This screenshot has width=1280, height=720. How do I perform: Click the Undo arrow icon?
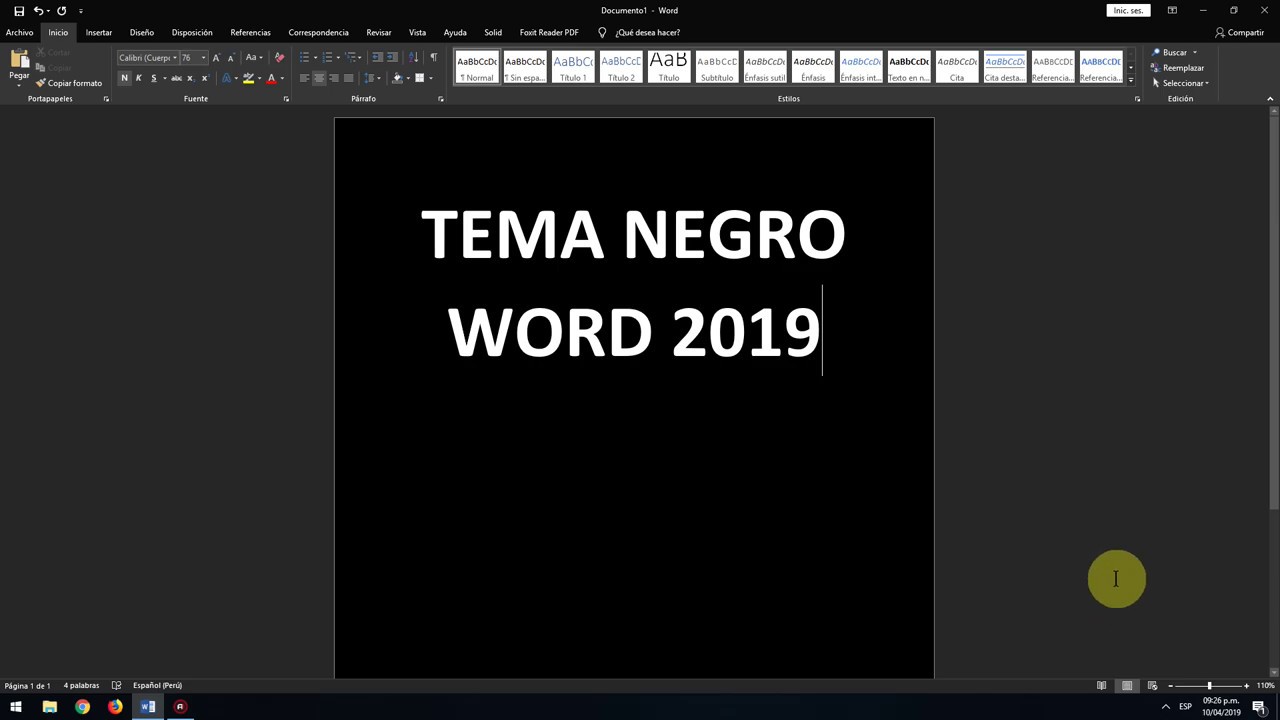pos(38,10)
